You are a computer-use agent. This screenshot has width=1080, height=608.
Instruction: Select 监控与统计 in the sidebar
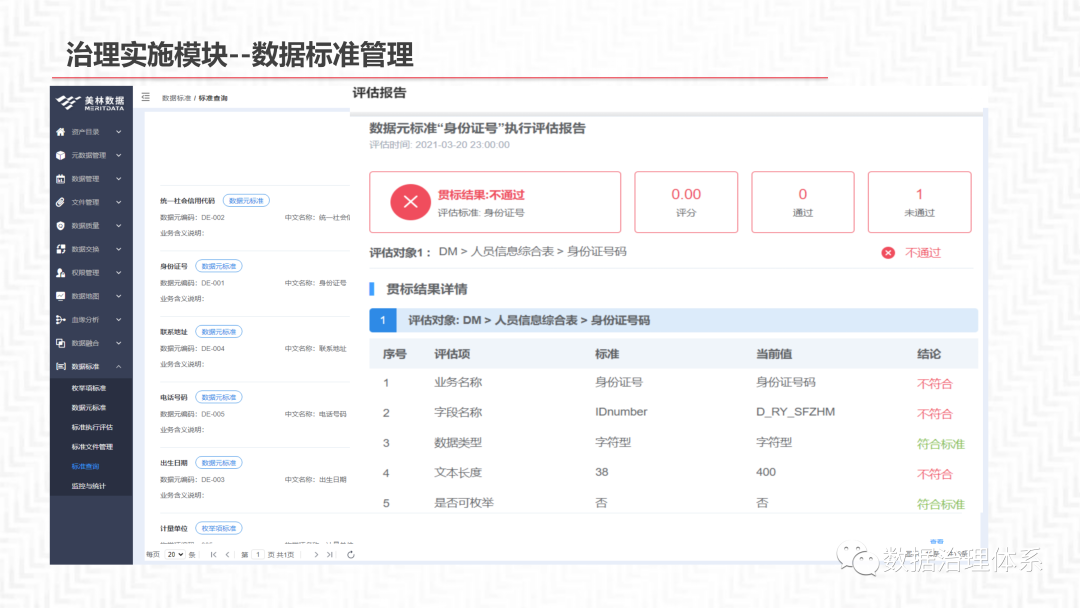point(88,486)
